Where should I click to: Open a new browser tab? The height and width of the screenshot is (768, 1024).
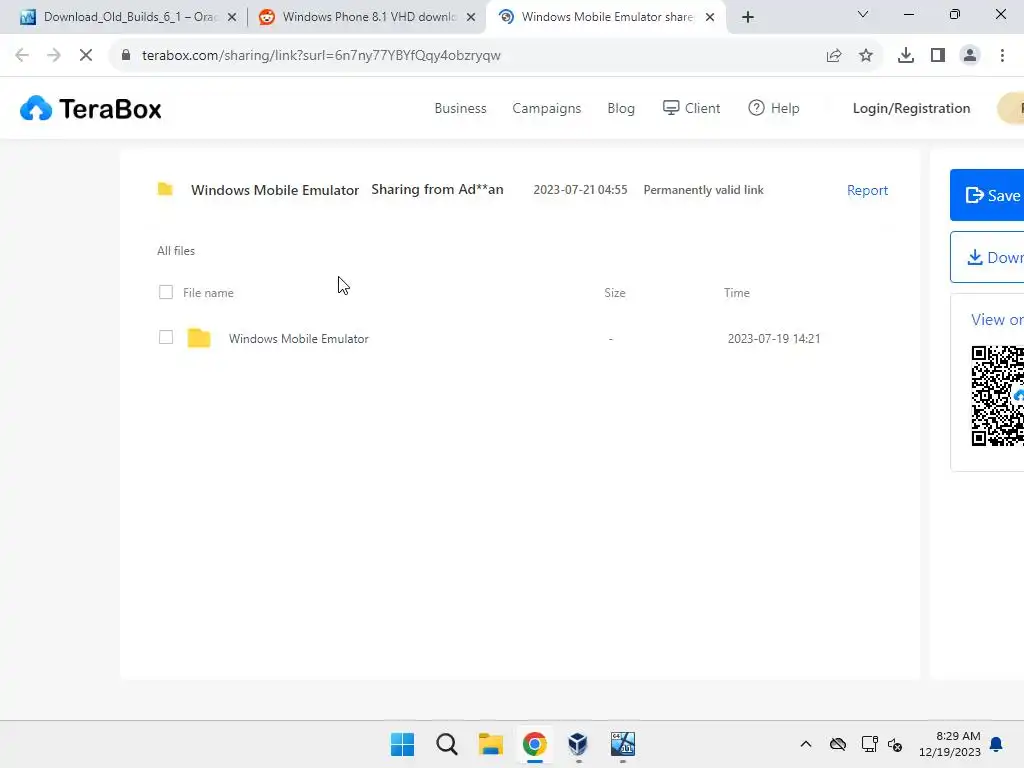tap(748, 17)
